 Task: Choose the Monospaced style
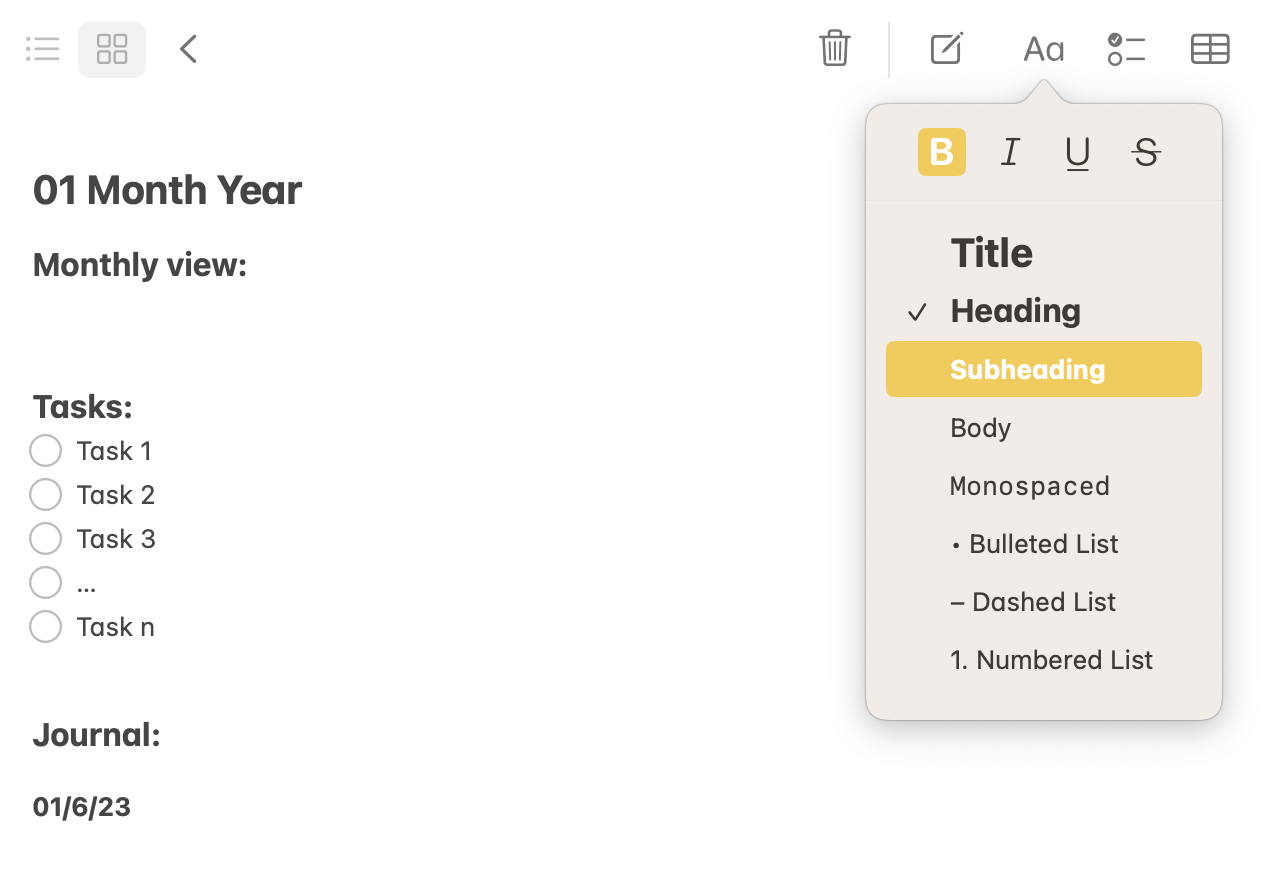1029,486
